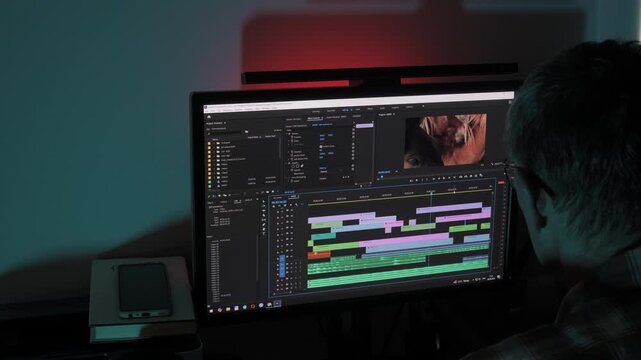Click the blue timecode in the timeline panel
The height and width of the screenshot is (360, 641).
[x=279, y=202]
